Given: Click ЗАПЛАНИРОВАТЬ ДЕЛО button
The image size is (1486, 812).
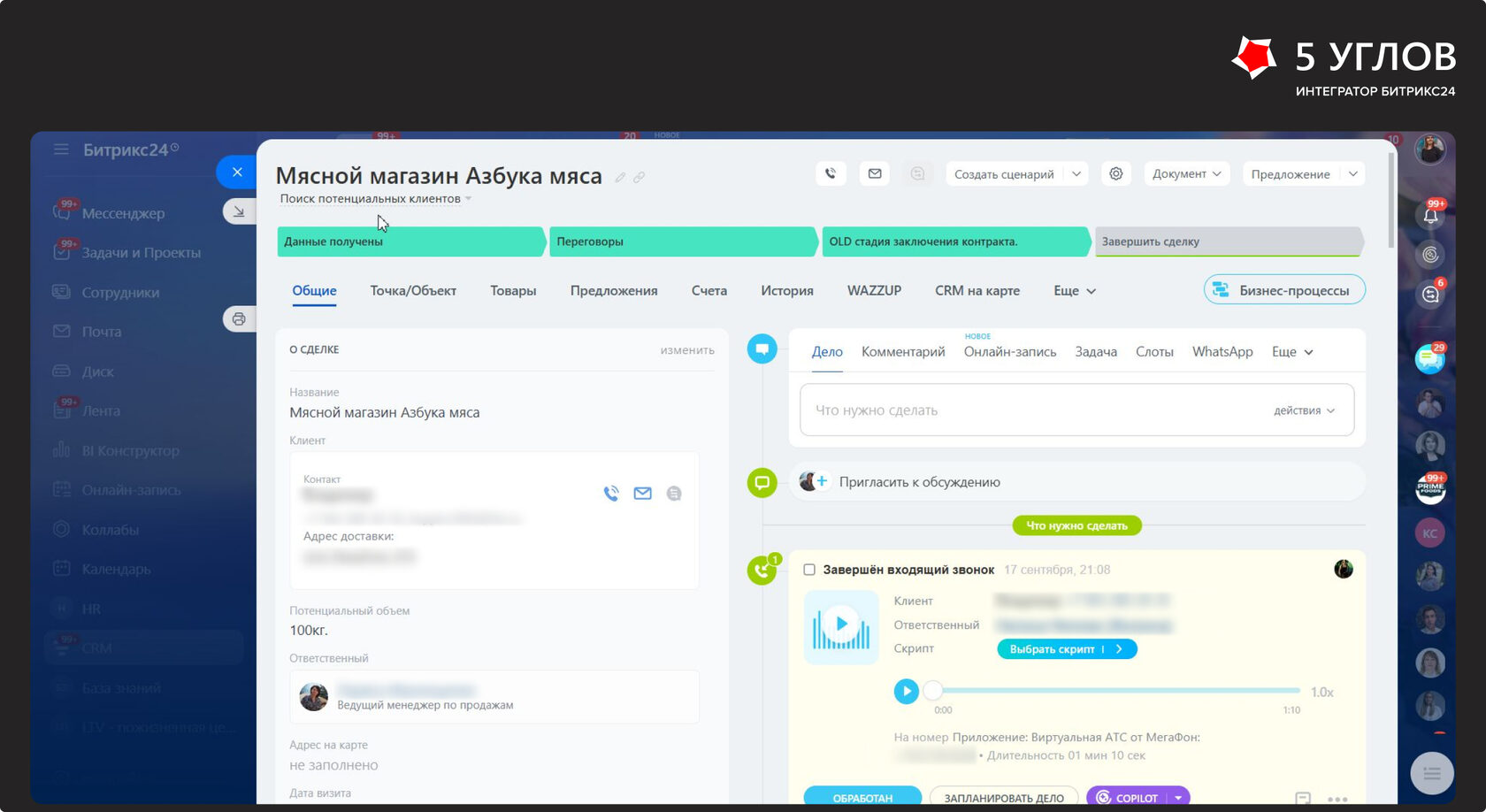Looking at the screenshot, I should (x=1004, y=797).
